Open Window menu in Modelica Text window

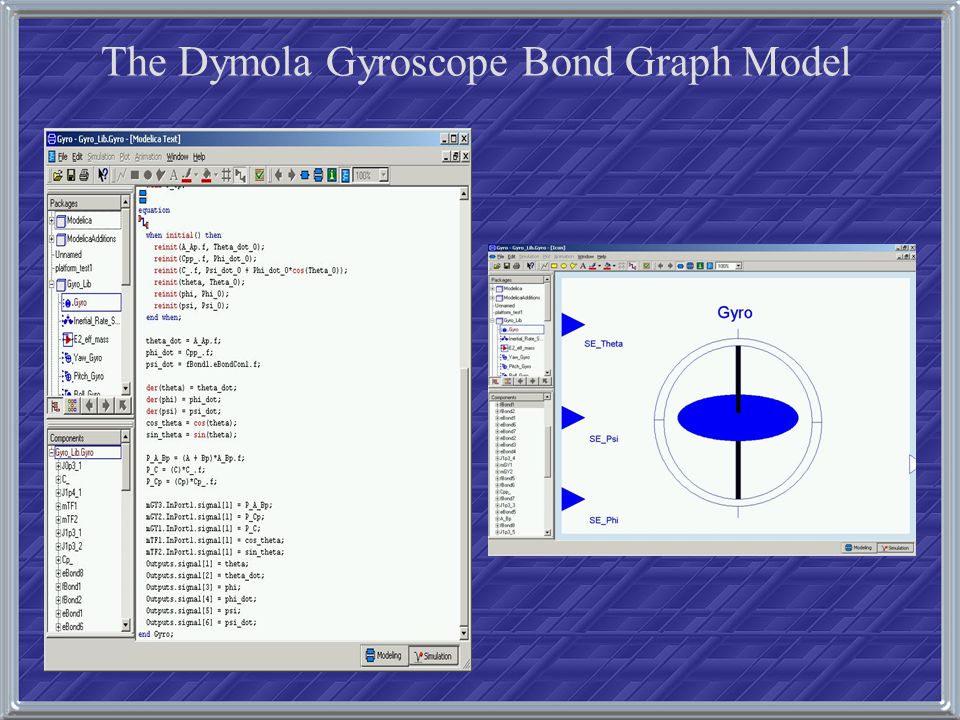click(178, 157)
